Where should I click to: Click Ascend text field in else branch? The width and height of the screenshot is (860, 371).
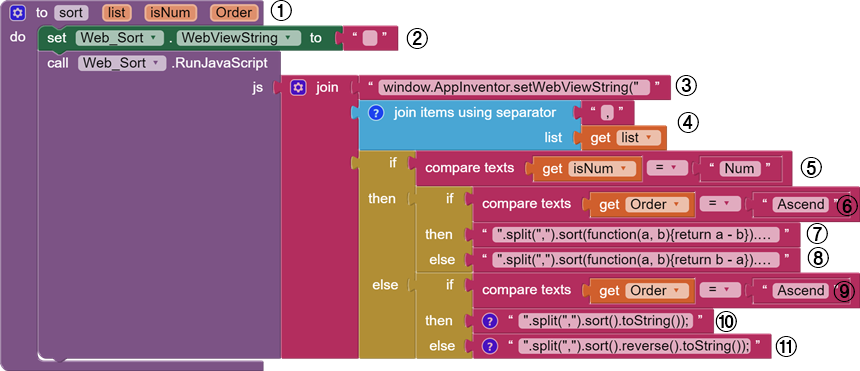coord(801,290)
